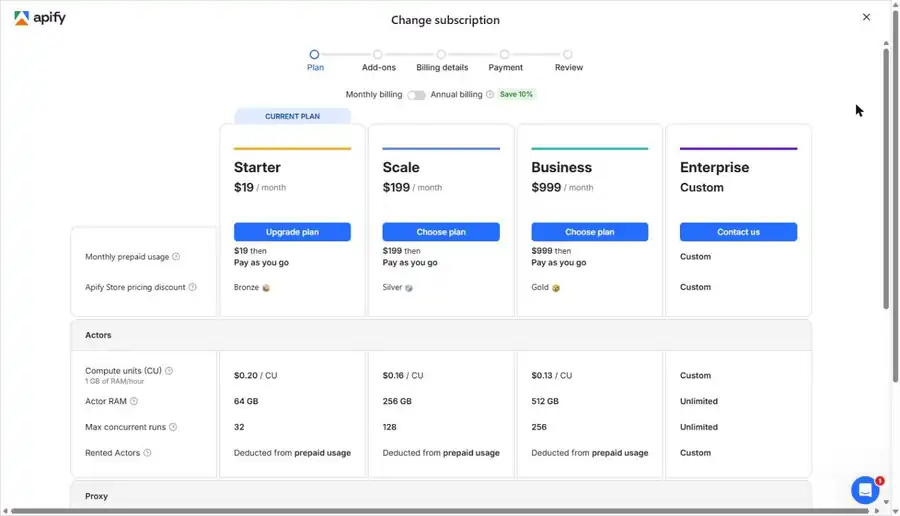Click the Silver medal icon
The image size is (900, 516).
(409, 288)
